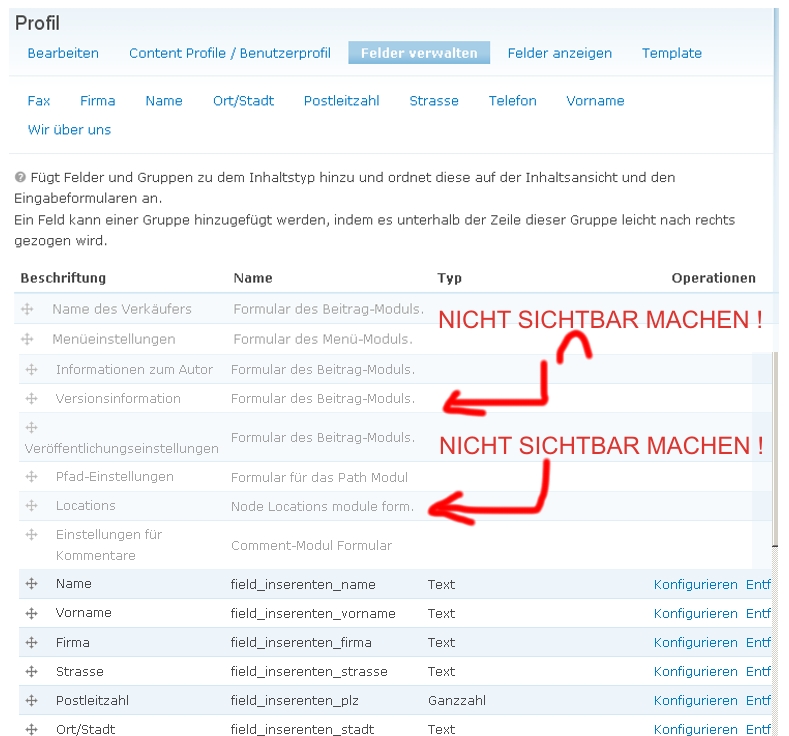Open the Felder anzeigen tab
Screen dimensions: 789x736
[559, 53]
